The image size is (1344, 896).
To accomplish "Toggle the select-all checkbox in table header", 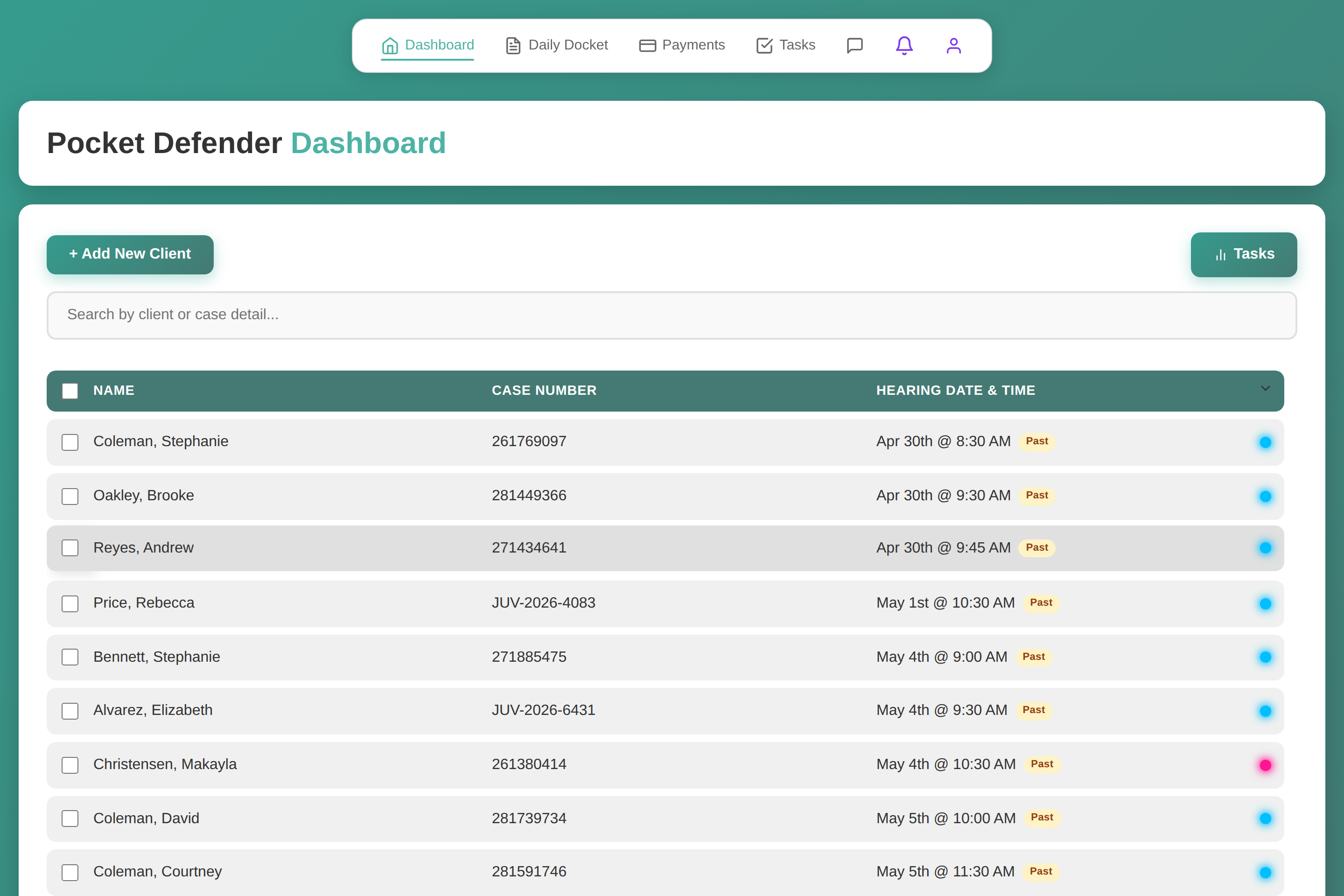I will pyautogui.click(x=70, y=391).
